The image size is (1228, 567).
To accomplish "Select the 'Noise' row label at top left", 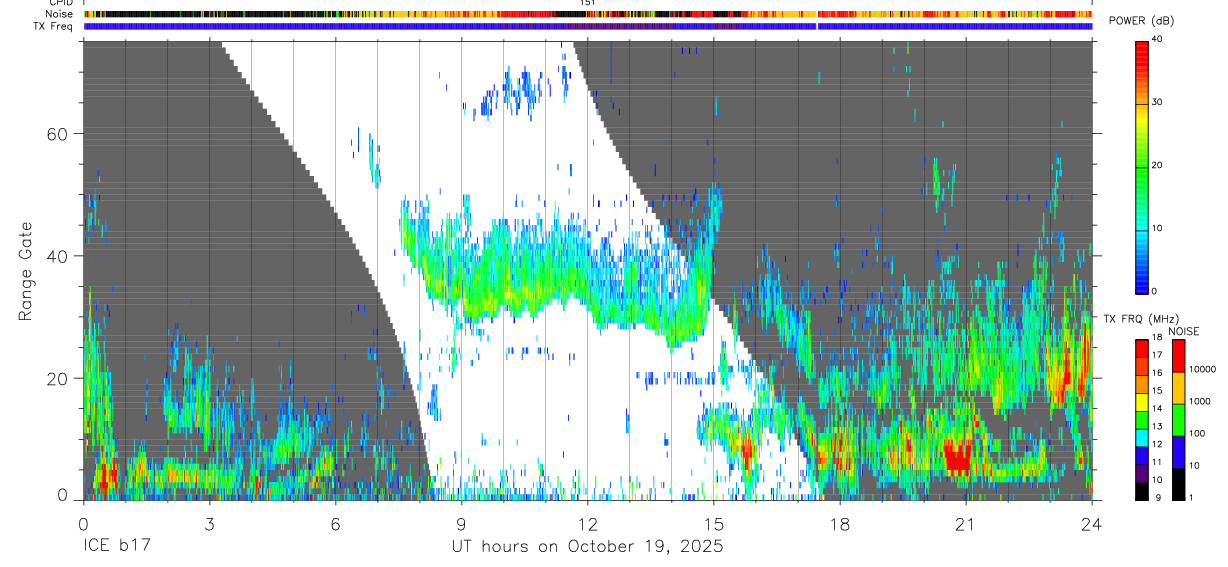I will pos(61,14).
